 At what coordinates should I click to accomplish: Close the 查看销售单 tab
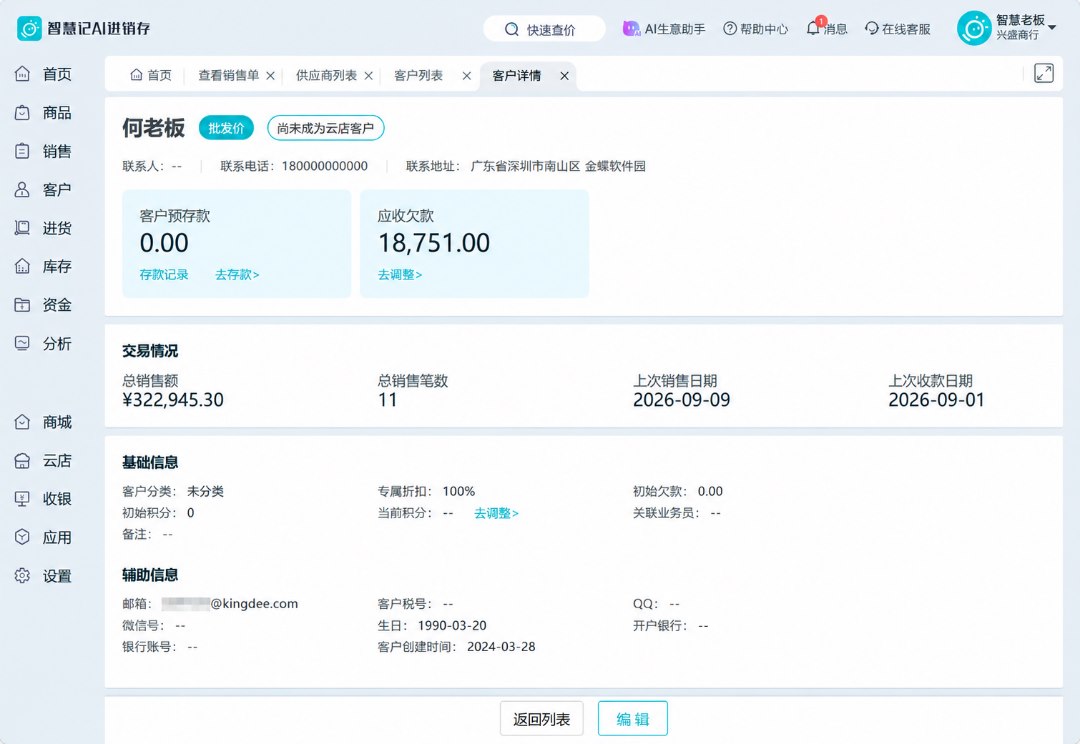point(271,76)
